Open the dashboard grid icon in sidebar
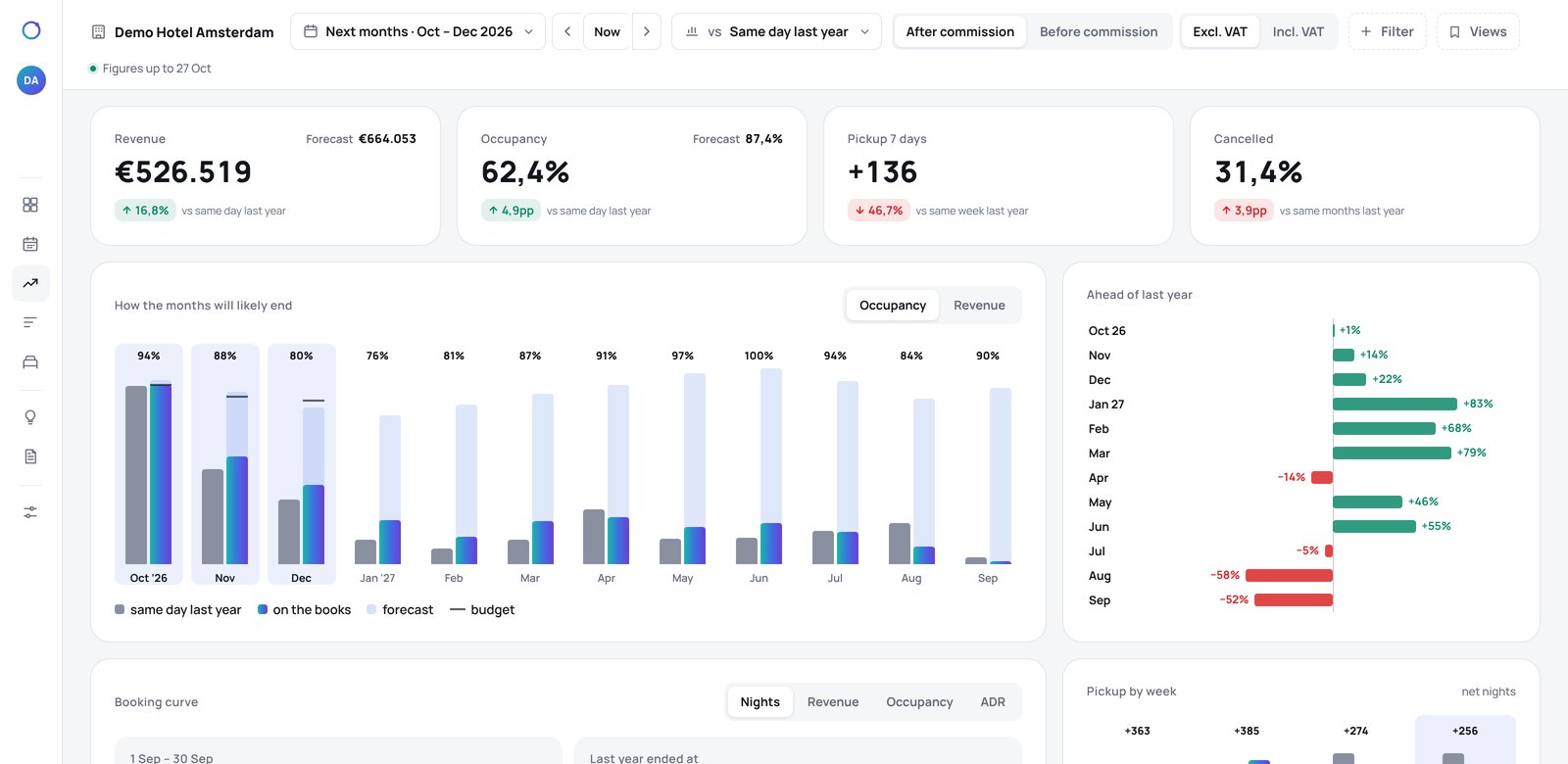The height and width of the screenshot is (764, 1568). point(30,205)
